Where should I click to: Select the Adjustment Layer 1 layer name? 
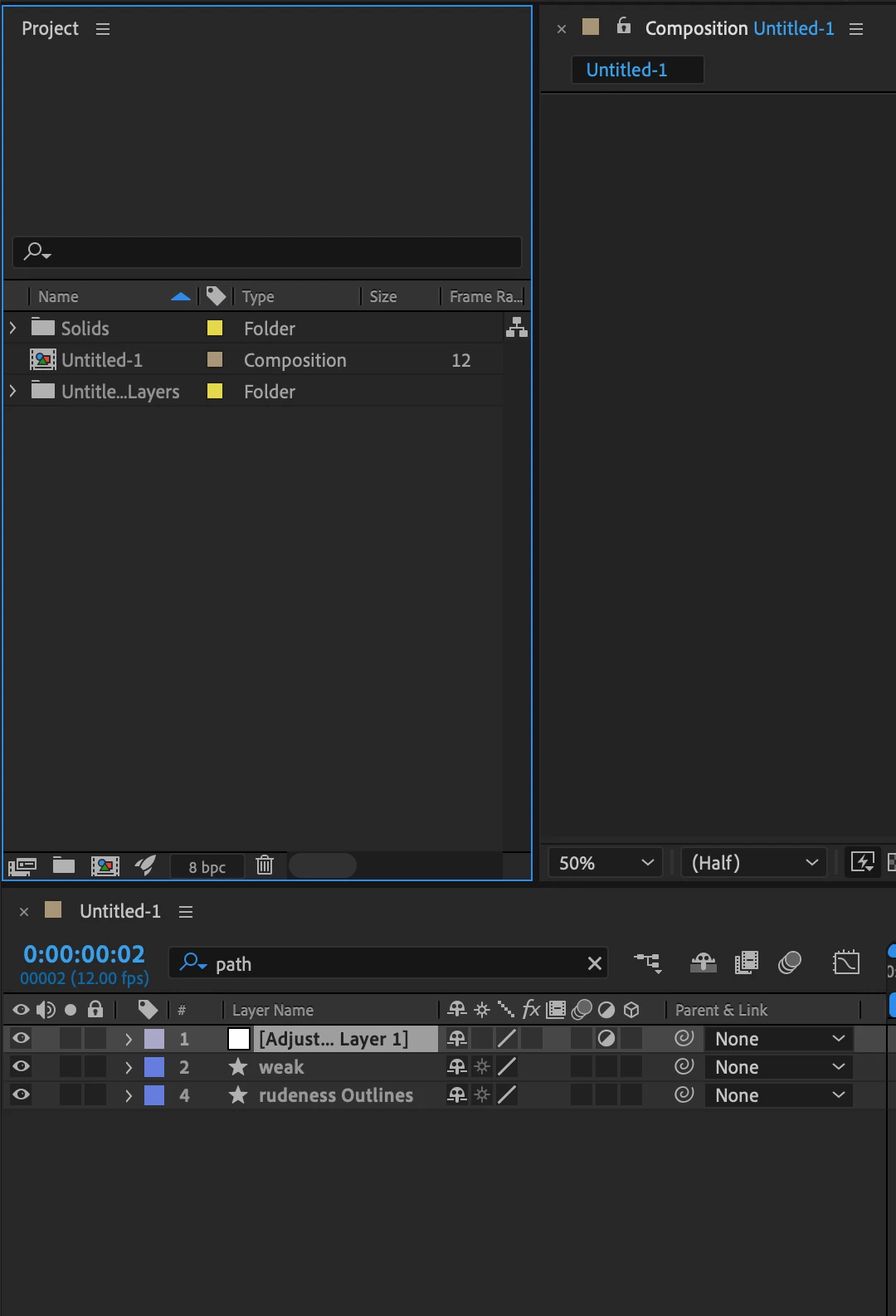(x=334, y=1039)
